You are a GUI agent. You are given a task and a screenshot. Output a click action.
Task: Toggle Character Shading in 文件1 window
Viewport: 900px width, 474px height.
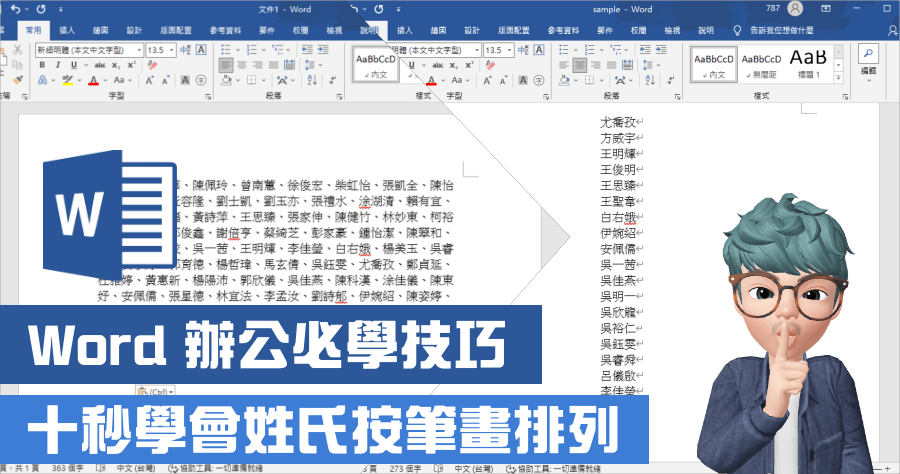[x=185, y=80]
